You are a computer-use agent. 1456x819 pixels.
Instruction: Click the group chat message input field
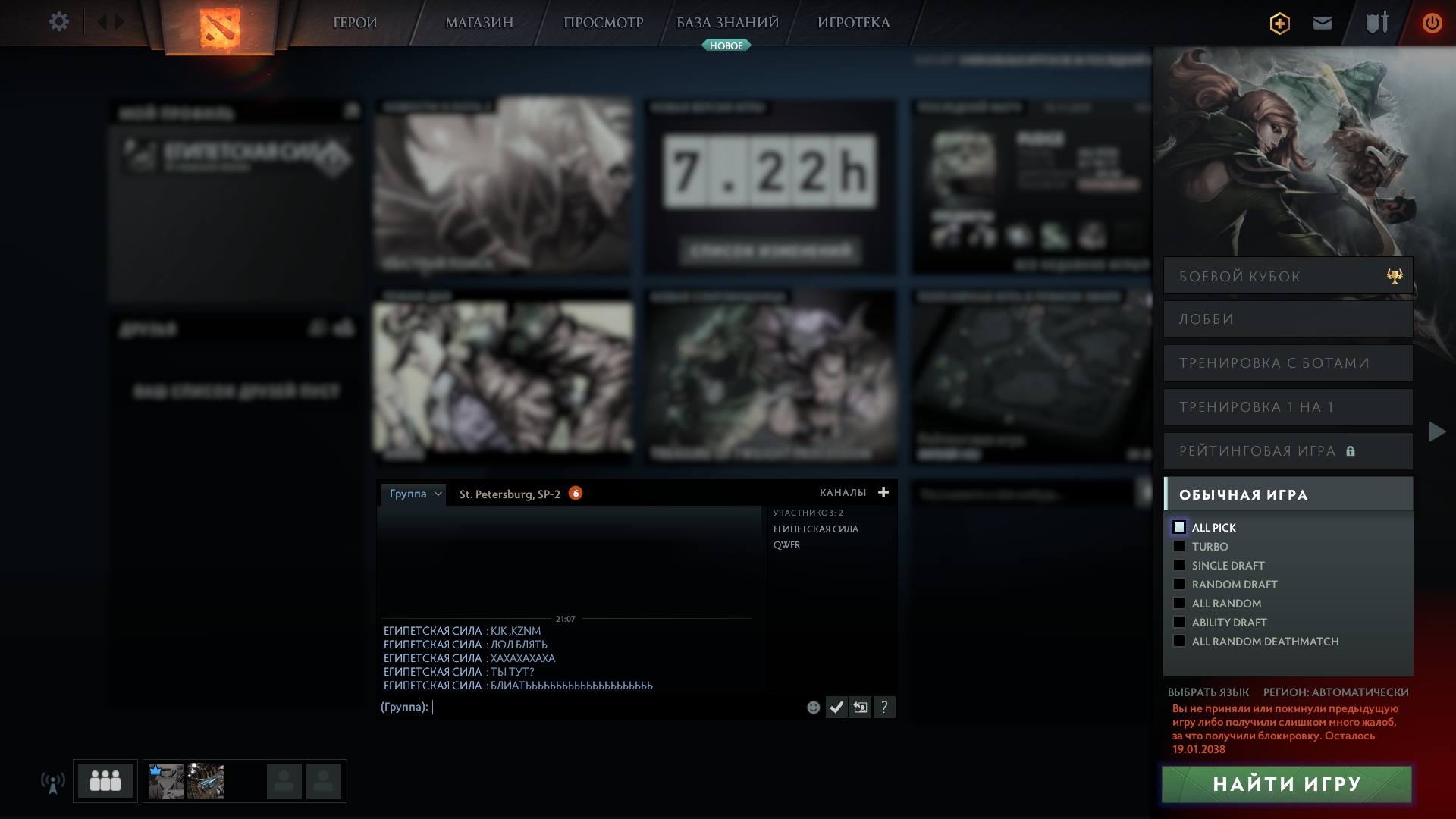tap(614, 707)
